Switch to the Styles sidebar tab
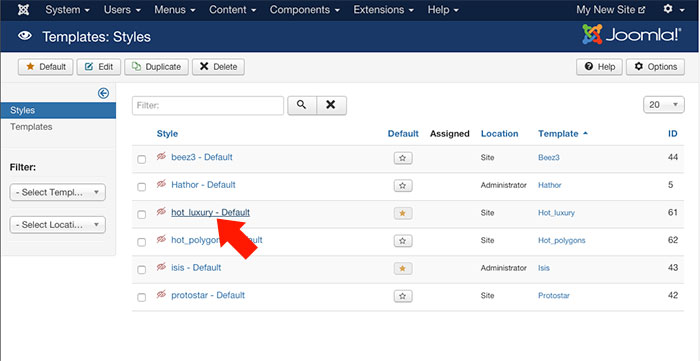 [58, 110]
